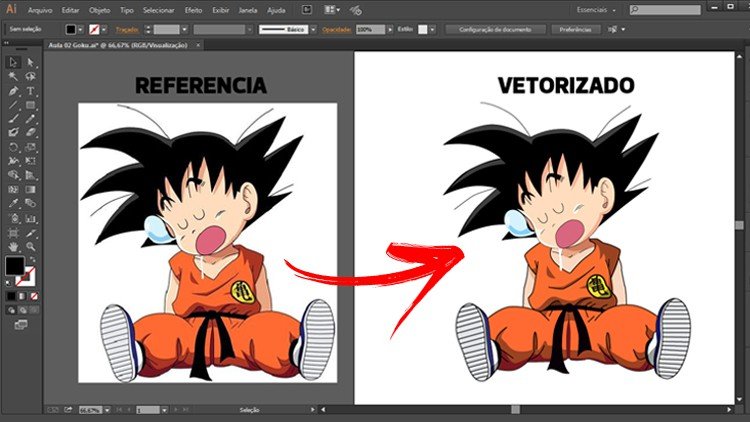Select the Free Transform tool
The width and height of the screenshot is (750, 422).
pyautogui.click(x=30, y=161)
